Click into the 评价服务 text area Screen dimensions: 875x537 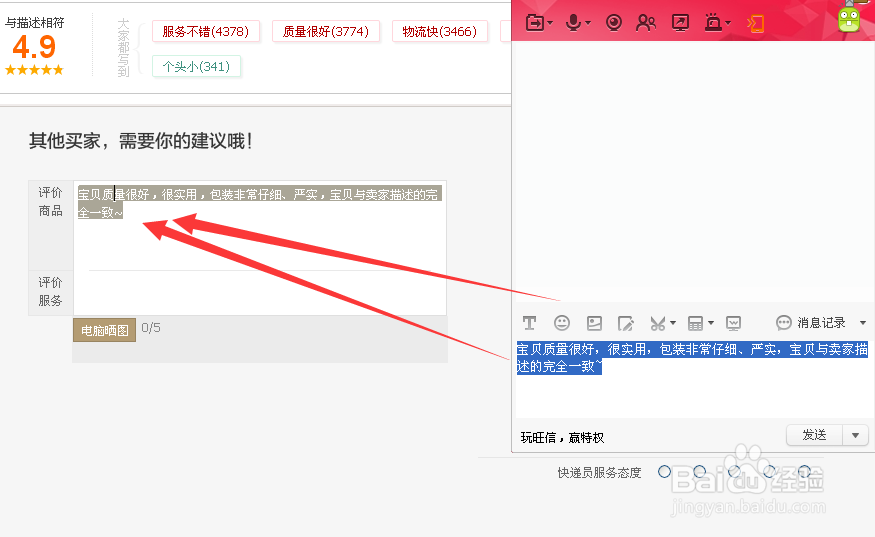pyautogui.click(x=259, y=293)
